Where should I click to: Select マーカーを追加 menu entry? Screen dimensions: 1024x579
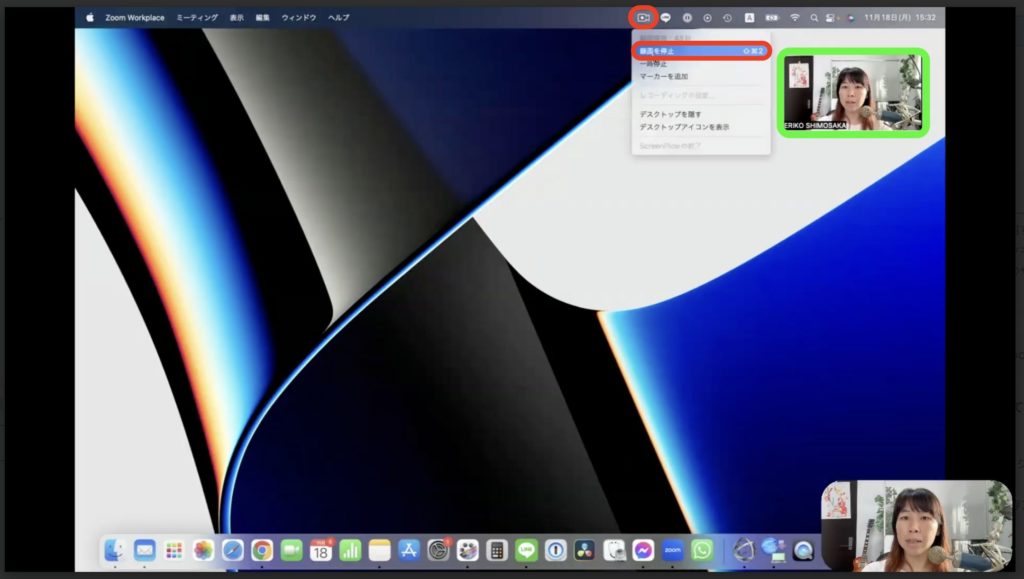pyautogui.click(x=664, y=76)
